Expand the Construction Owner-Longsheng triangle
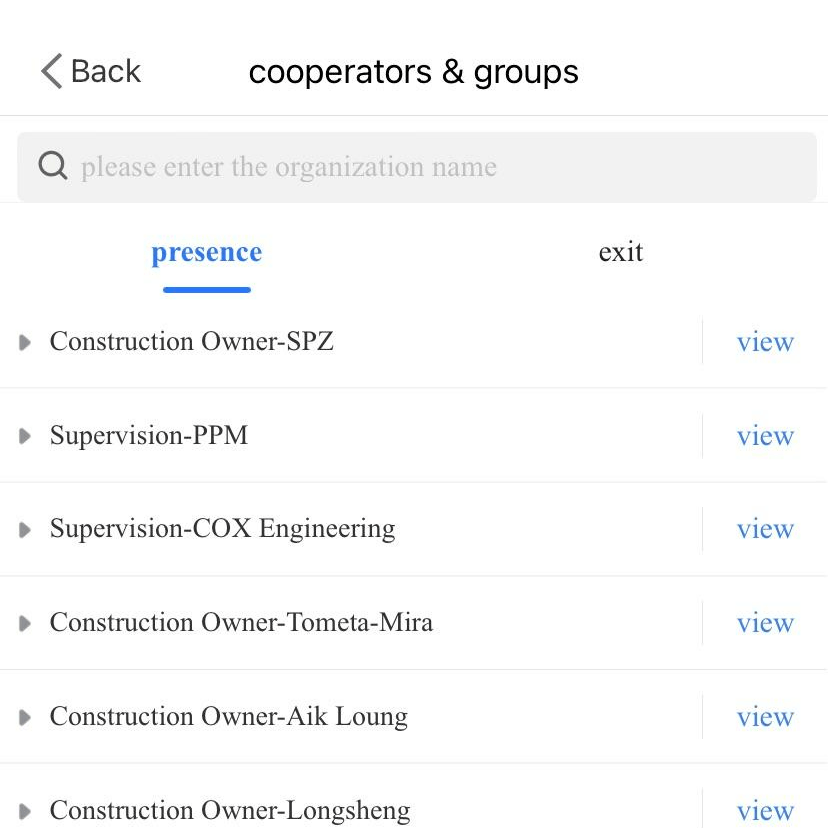The height and width of the screenshot is (828, 828). coord(25,811)
